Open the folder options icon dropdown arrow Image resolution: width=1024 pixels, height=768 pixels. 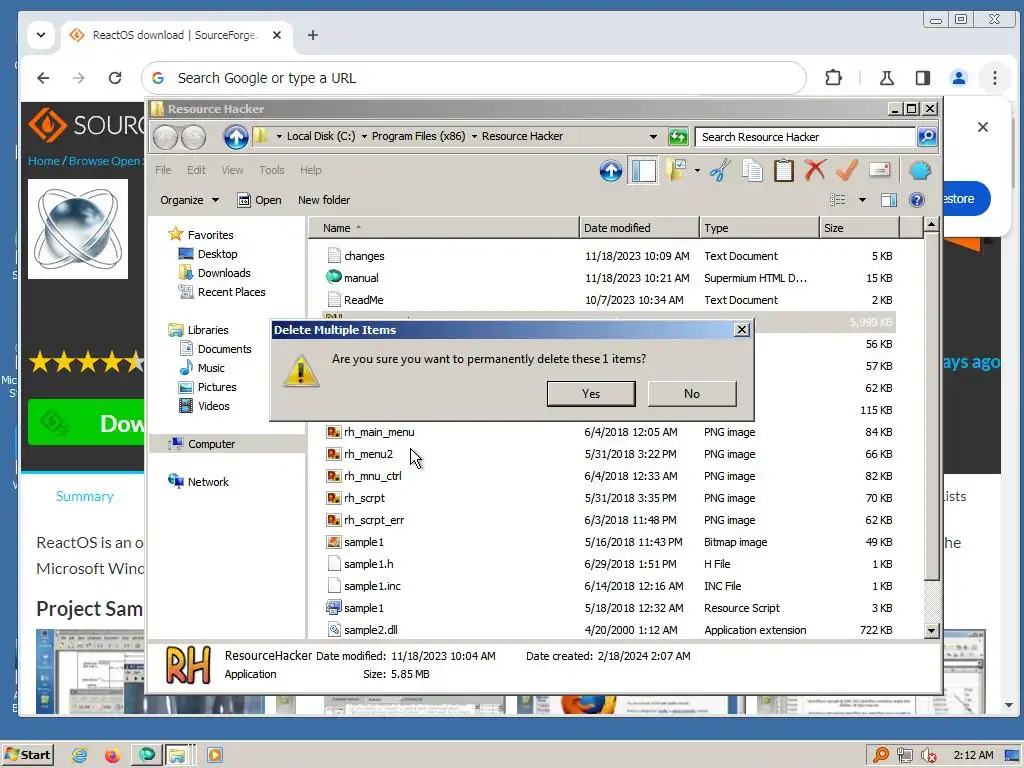tap(697, 171)
